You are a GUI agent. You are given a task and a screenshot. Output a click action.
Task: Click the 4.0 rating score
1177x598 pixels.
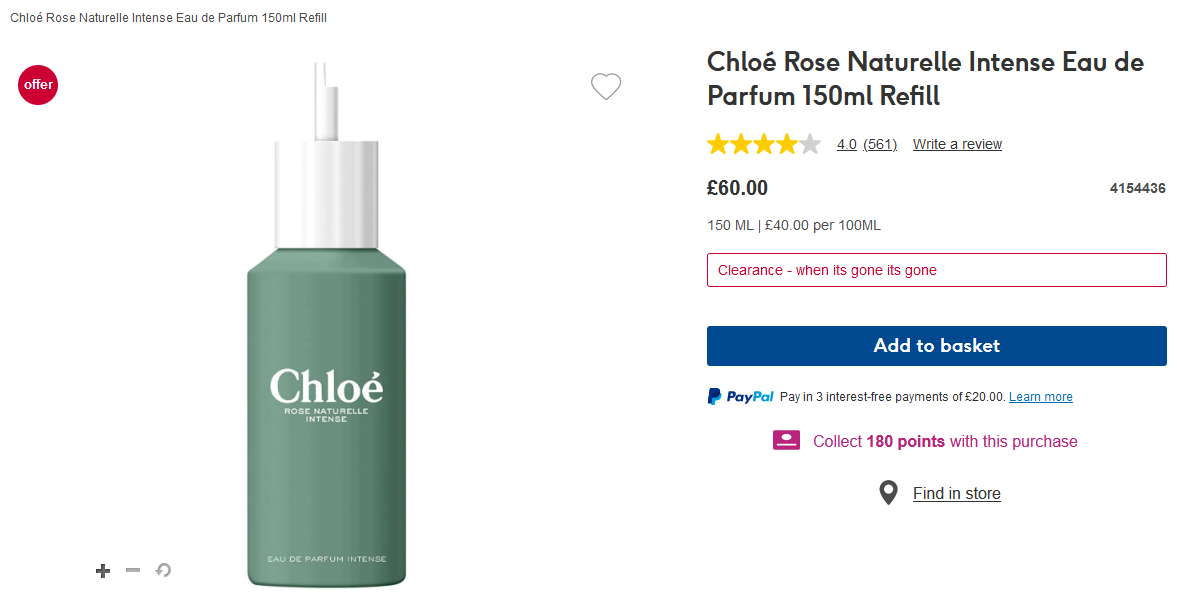pyautogui.click(x=846, y=144)
